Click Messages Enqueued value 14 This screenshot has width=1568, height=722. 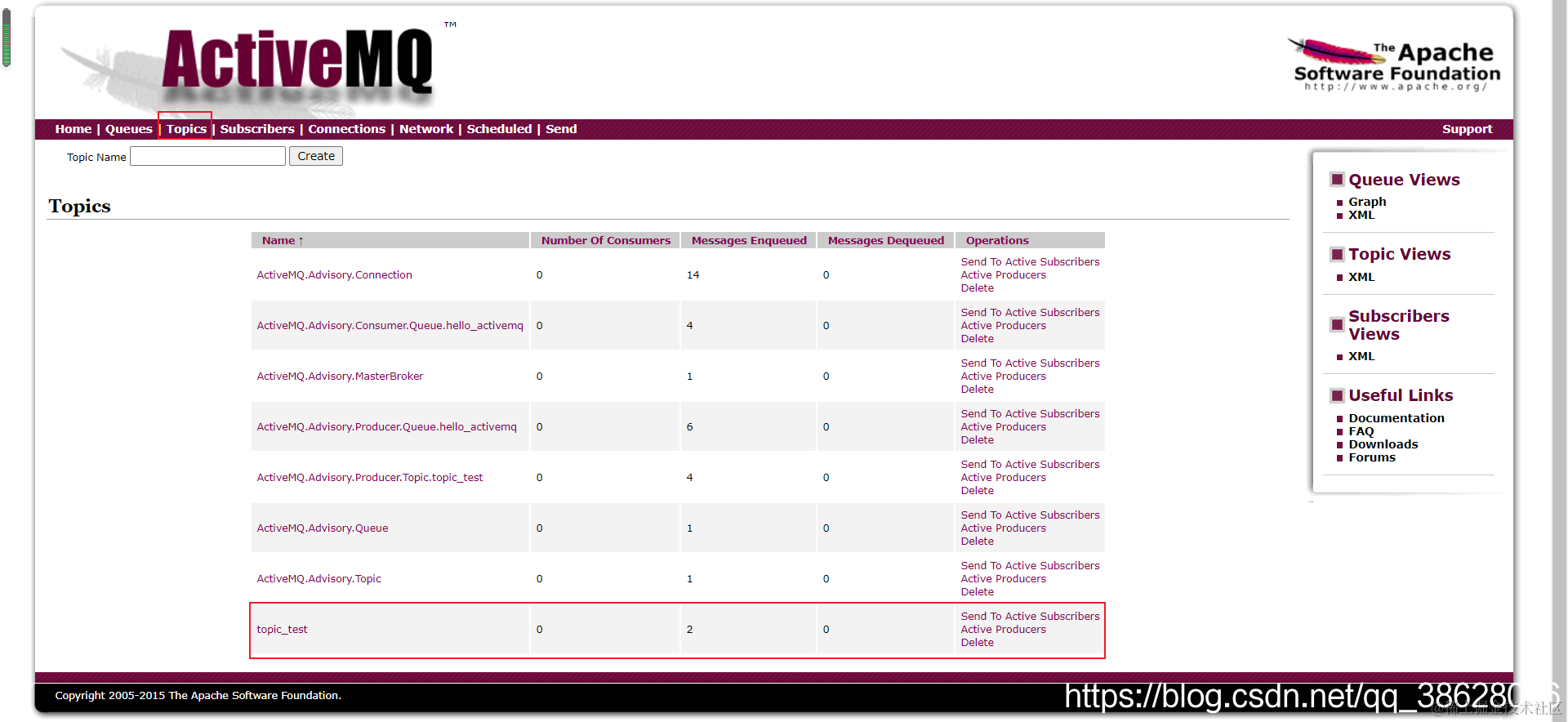693,275
